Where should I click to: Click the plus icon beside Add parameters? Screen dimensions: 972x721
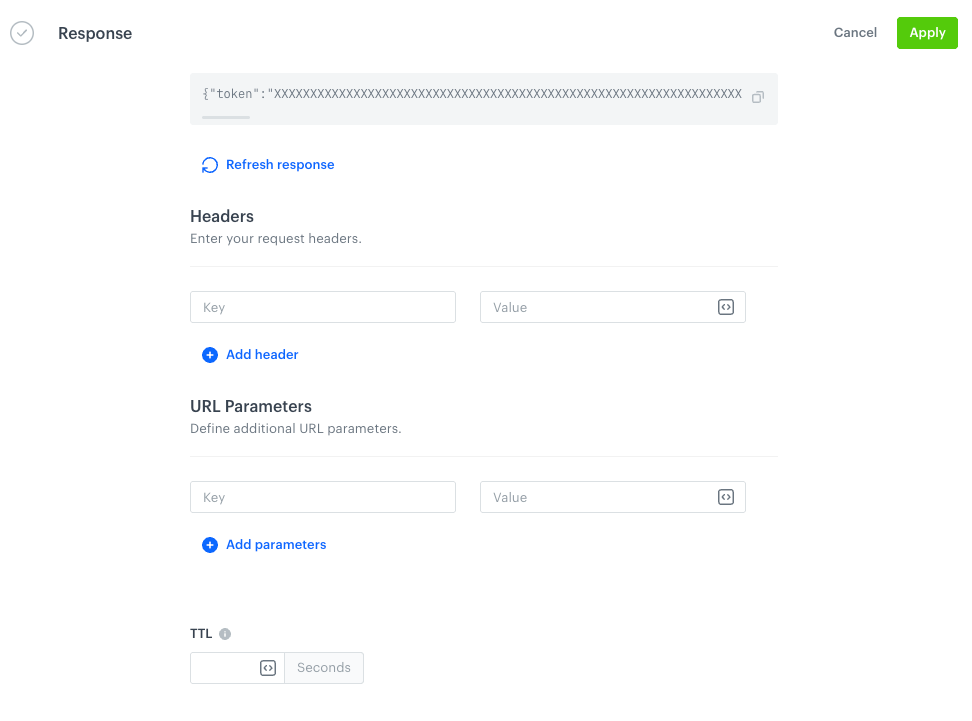pyautogui.click(x=210, y=545)
